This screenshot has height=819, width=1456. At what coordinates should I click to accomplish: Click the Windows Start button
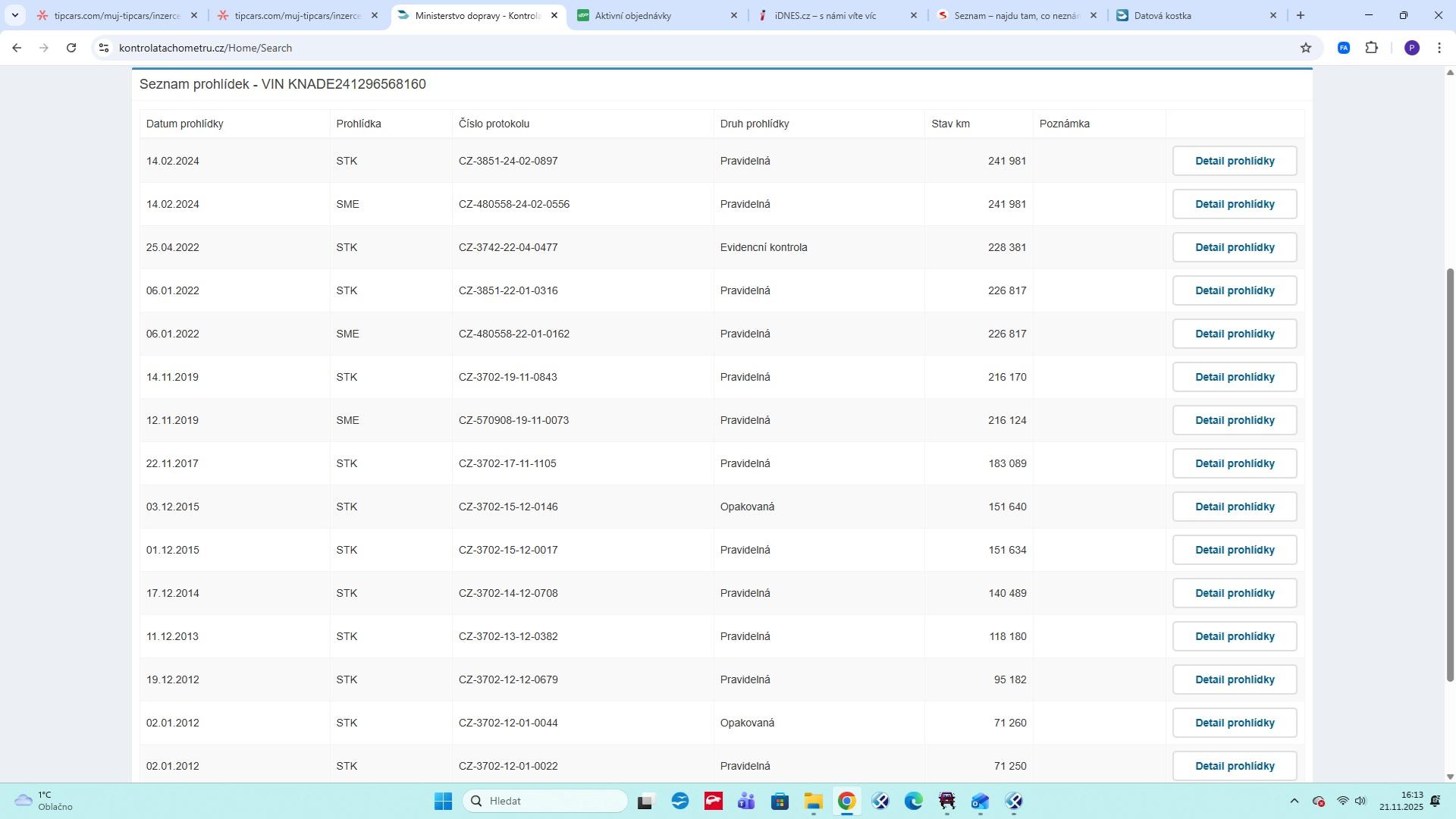444,802
